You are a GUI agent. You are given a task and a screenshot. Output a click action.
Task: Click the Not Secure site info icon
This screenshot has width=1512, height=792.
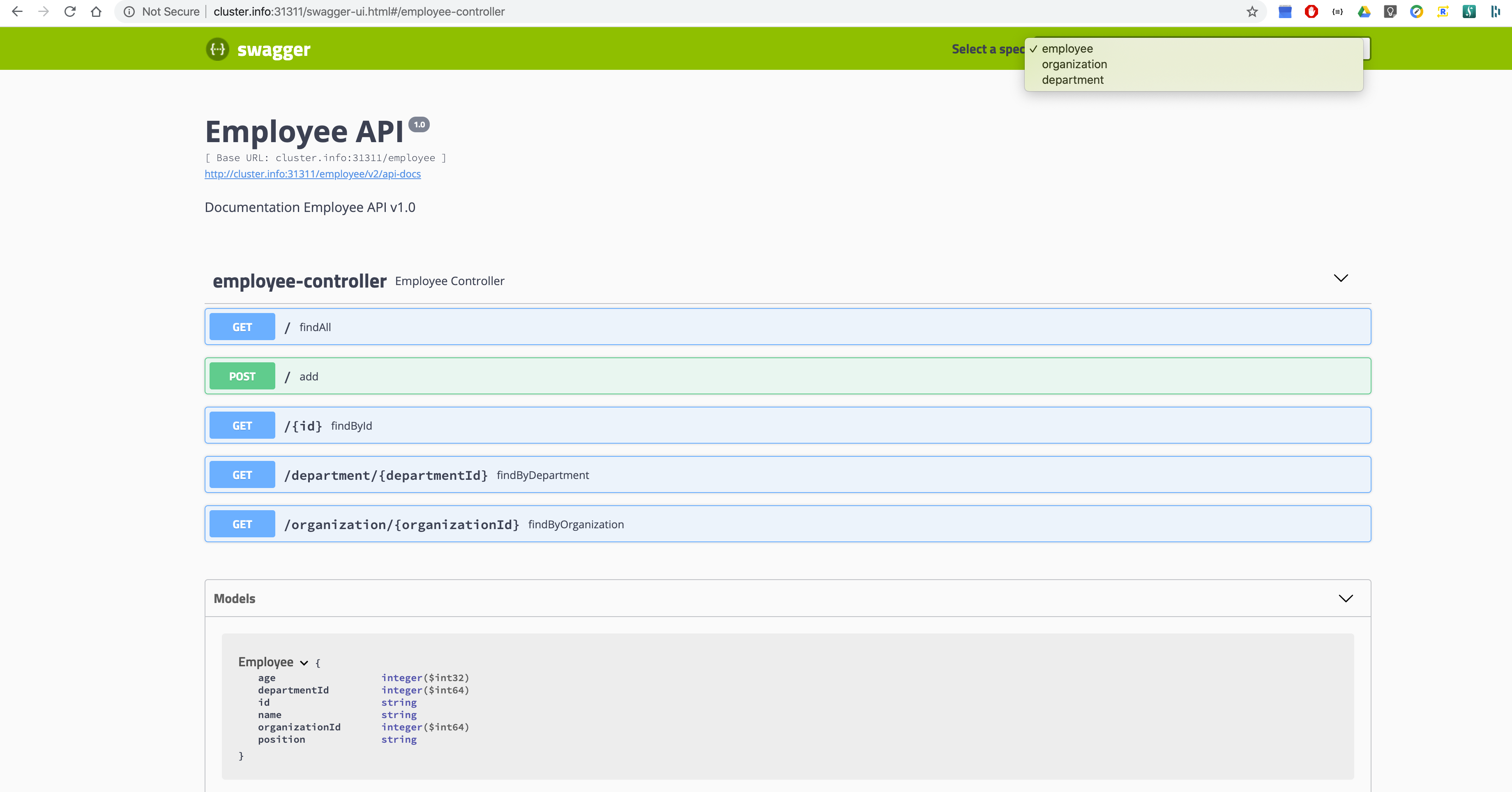tap(129, 12)
